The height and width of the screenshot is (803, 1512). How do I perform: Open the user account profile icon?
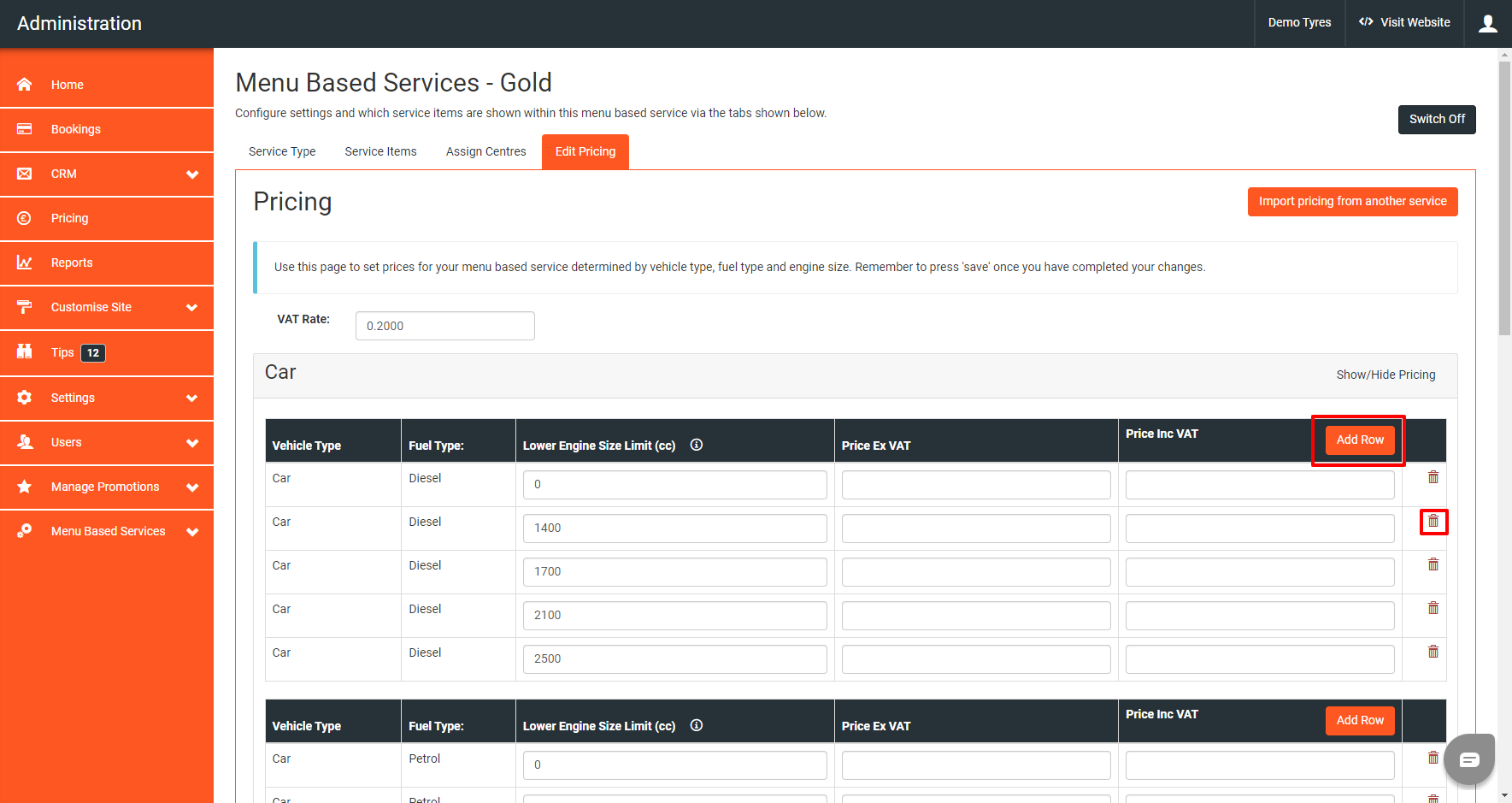1488,23
